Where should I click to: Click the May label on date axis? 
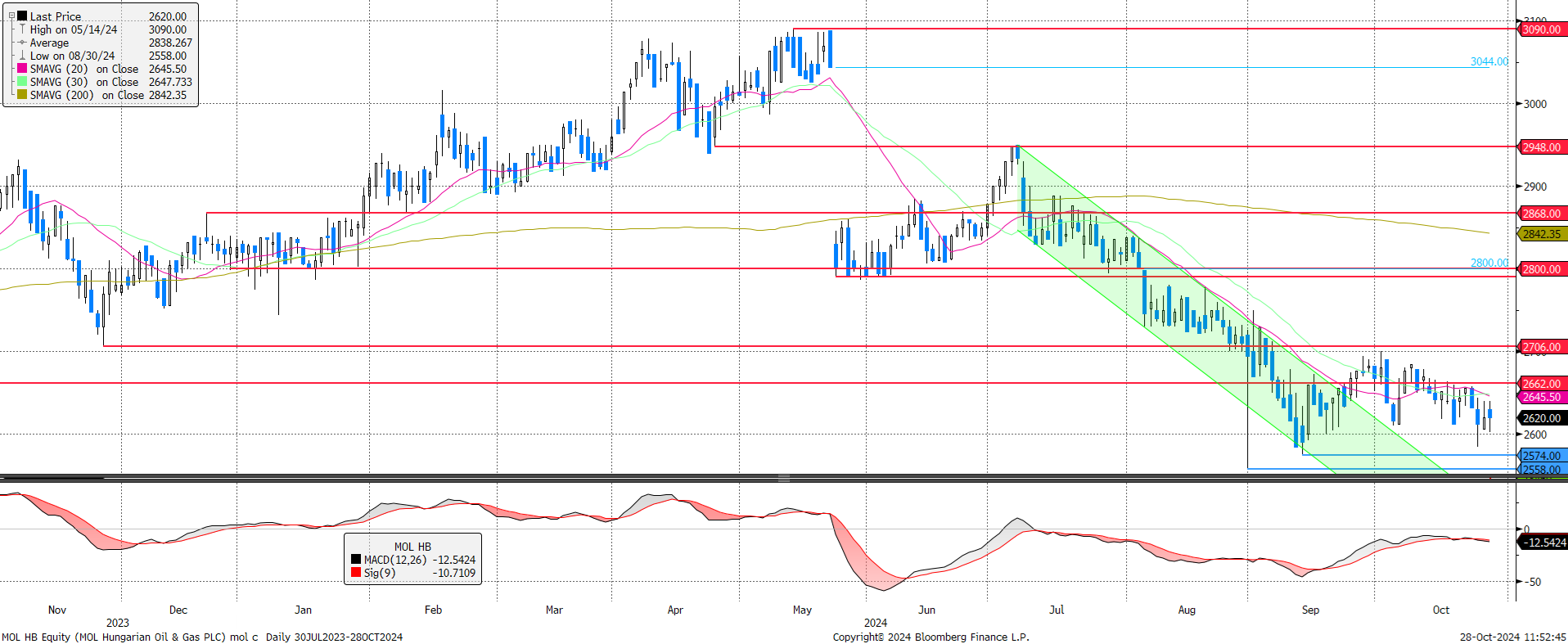(802, 610)
